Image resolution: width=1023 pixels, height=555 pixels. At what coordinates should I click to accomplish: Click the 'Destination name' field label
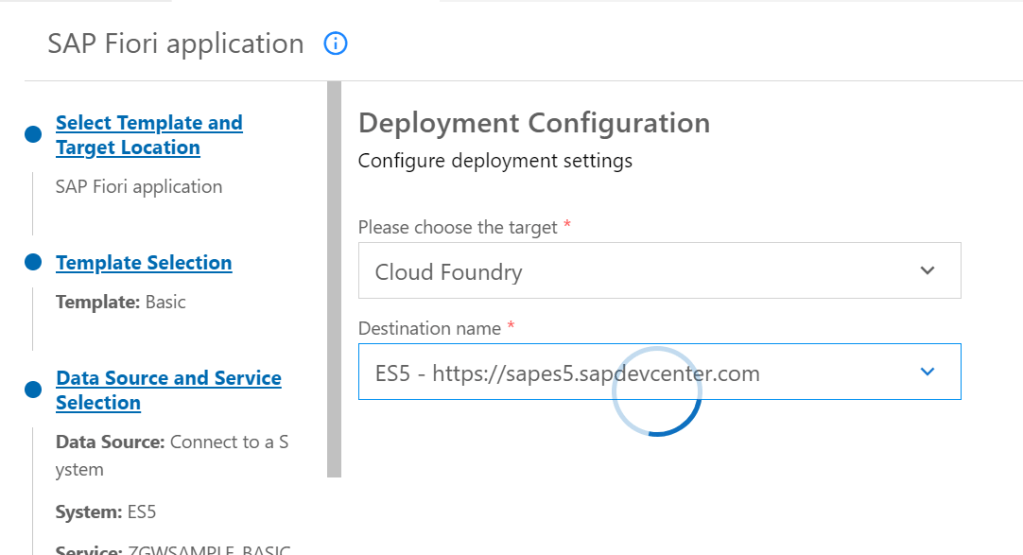click(x=431, y=327)
